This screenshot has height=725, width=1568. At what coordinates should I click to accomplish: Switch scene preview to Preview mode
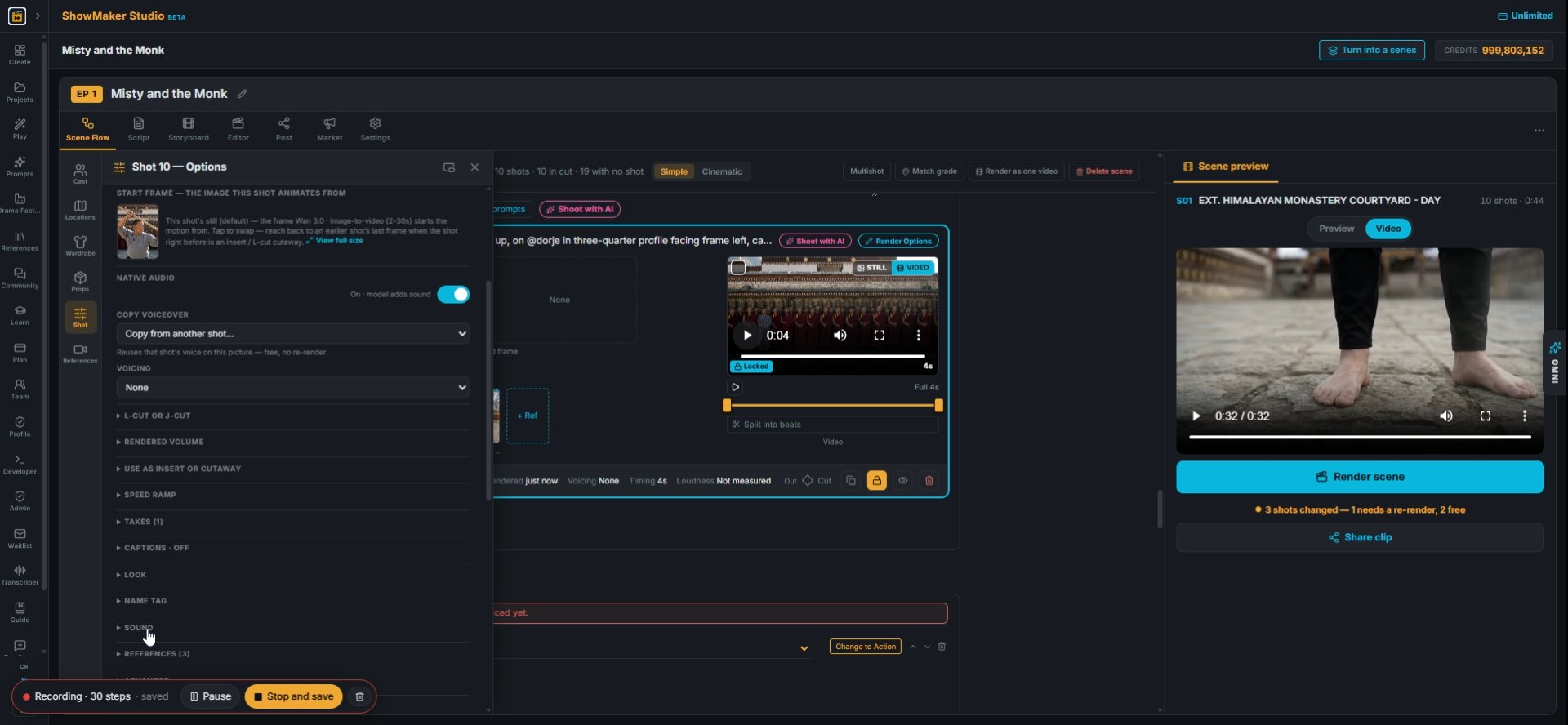pyautogui.click(x=1336, y=229)
